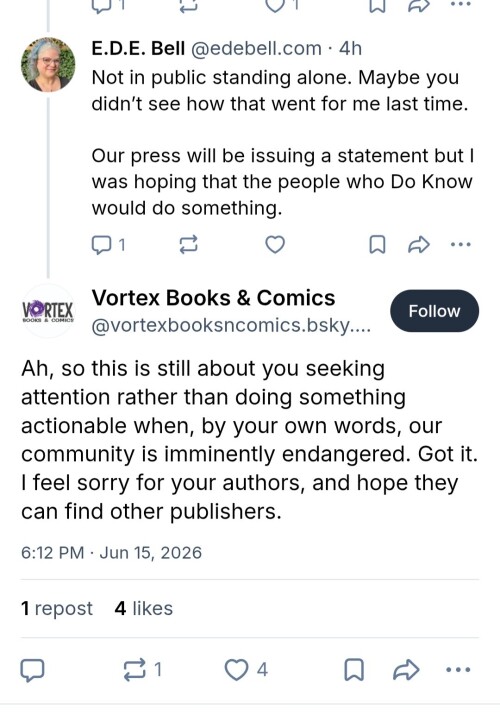Repost E.D.E. Bell's post

[x=188, y=245]
